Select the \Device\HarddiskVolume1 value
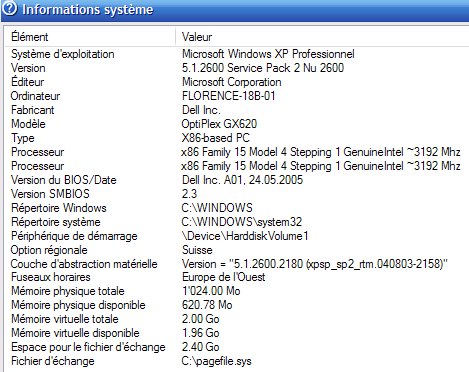469x372 pixels. point(245,236)
